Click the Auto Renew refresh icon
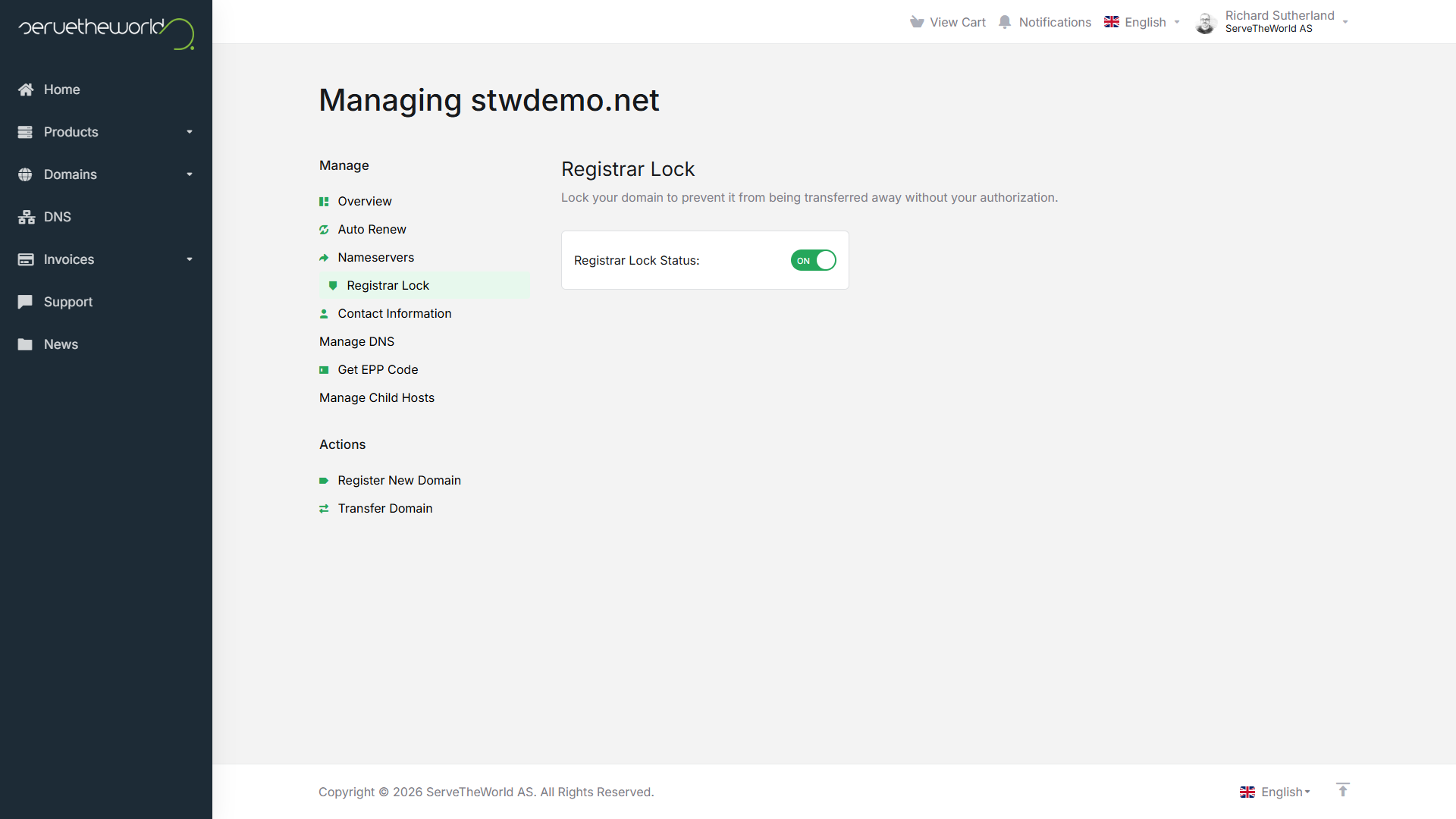 point(324,230)
